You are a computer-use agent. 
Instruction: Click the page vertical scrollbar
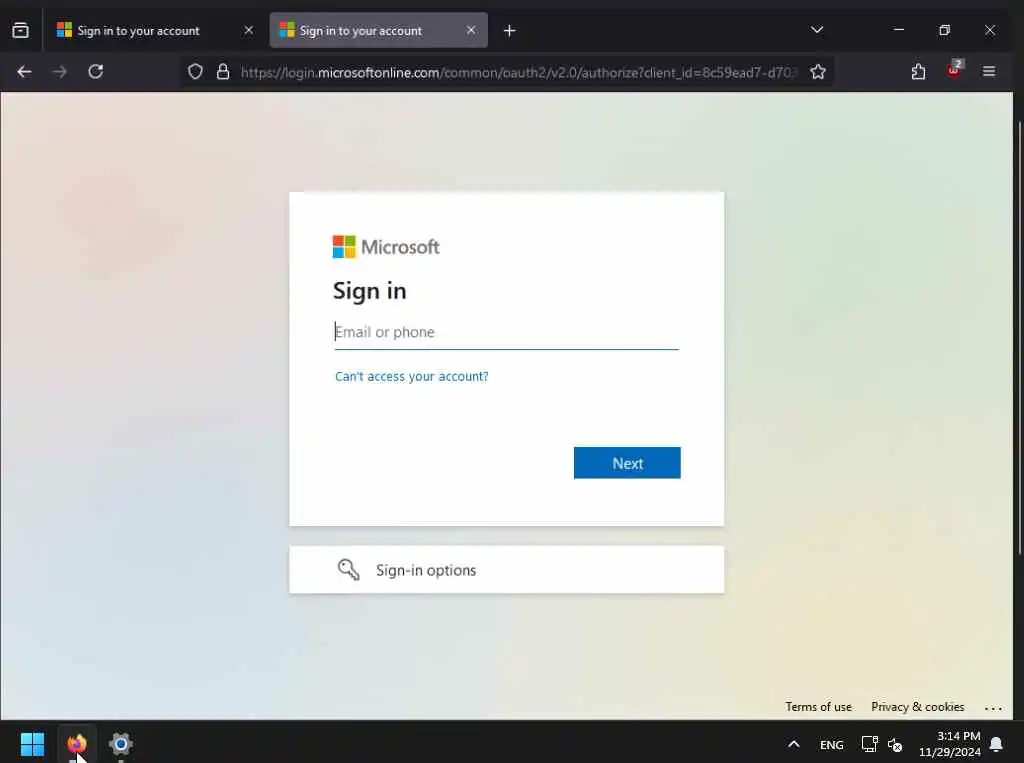[1019, 338]
